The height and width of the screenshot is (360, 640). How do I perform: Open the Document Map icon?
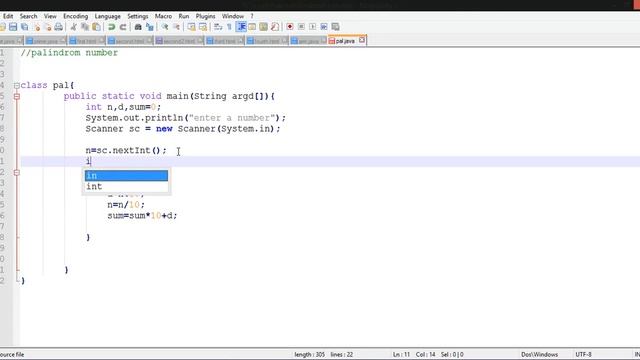(264, 27)
